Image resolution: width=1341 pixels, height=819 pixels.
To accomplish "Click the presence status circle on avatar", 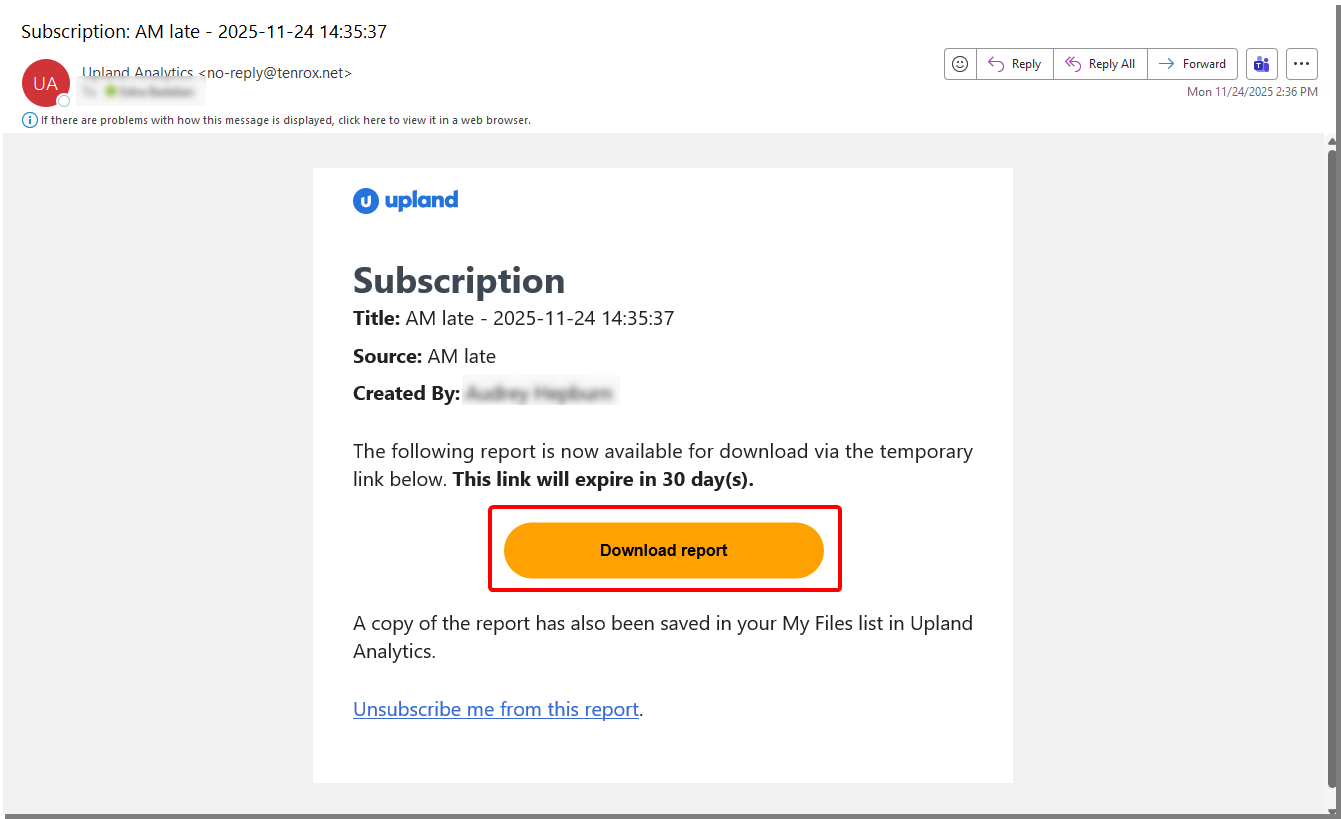I will [x=64, y=101].
